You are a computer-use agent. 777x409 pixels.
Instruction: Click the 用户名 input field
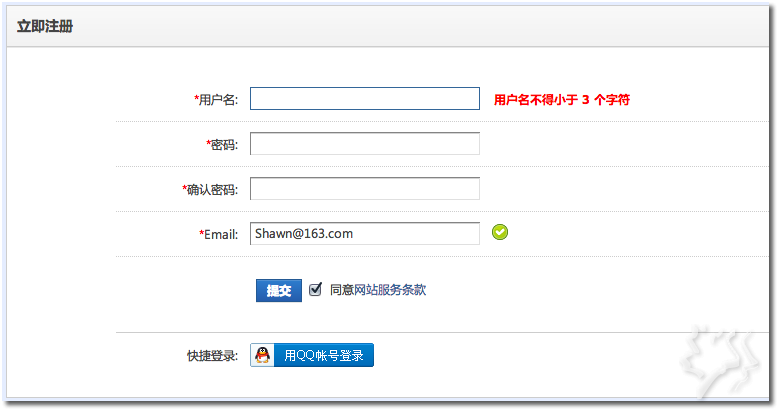tap(364, 99)
